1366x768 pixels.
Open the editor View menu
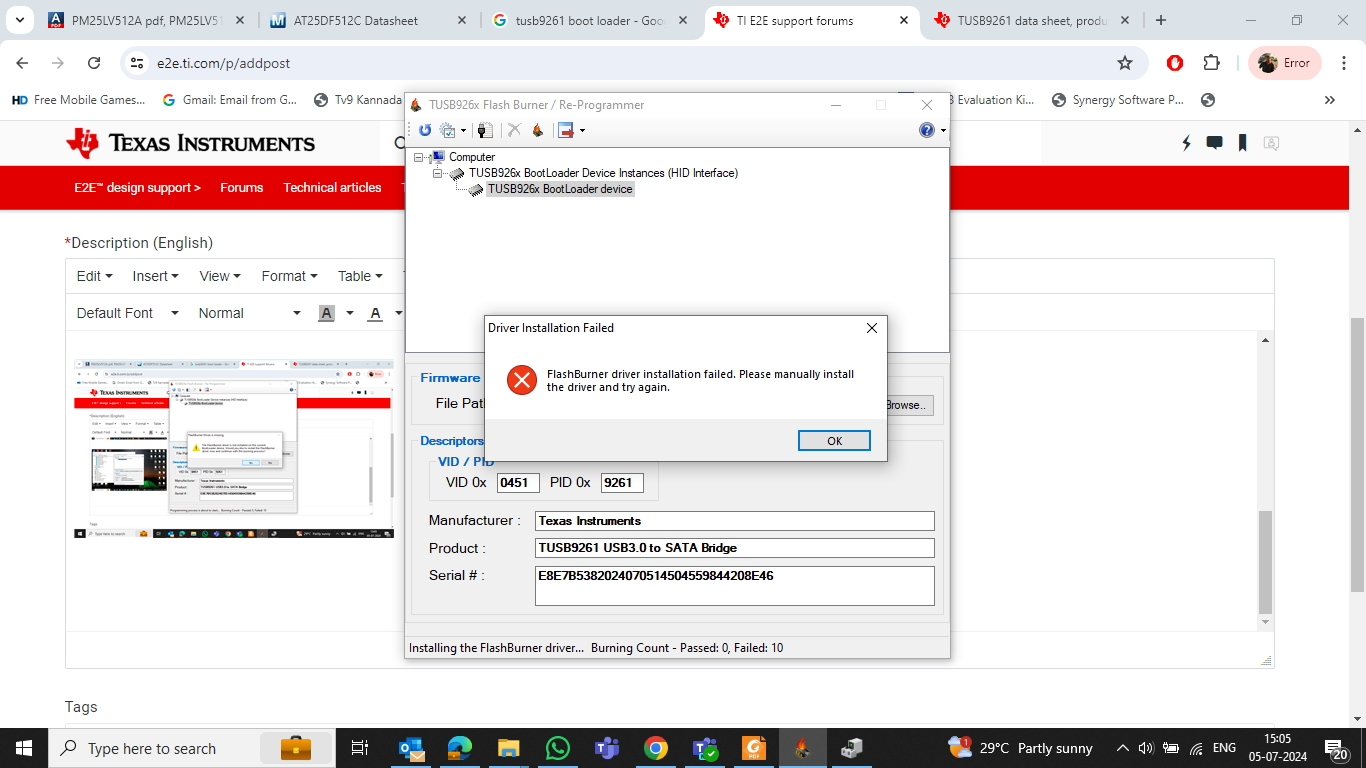click(x=220, y=276)
